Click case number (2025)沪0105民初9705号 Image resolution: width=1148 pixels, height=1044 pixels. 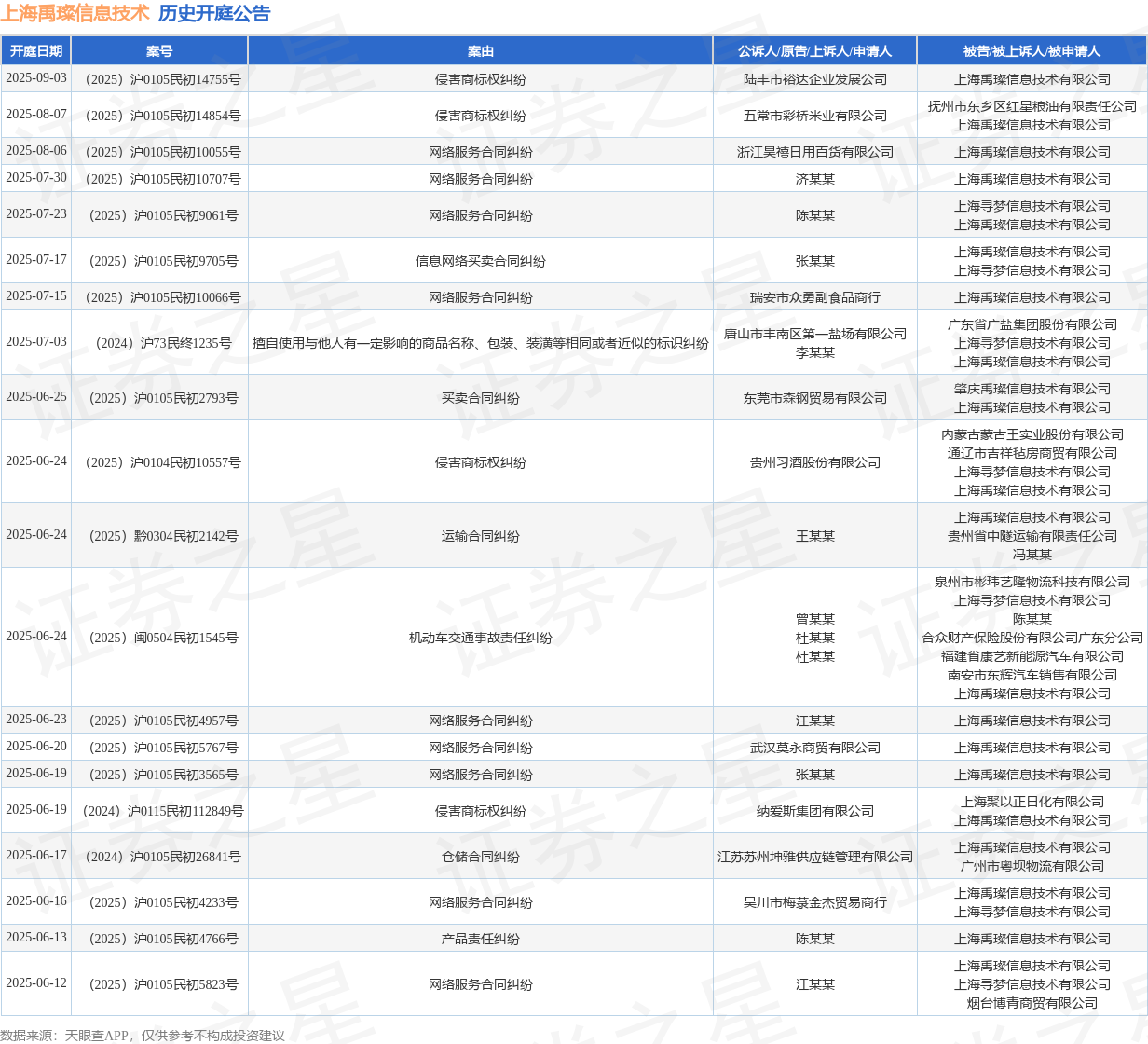159,261
